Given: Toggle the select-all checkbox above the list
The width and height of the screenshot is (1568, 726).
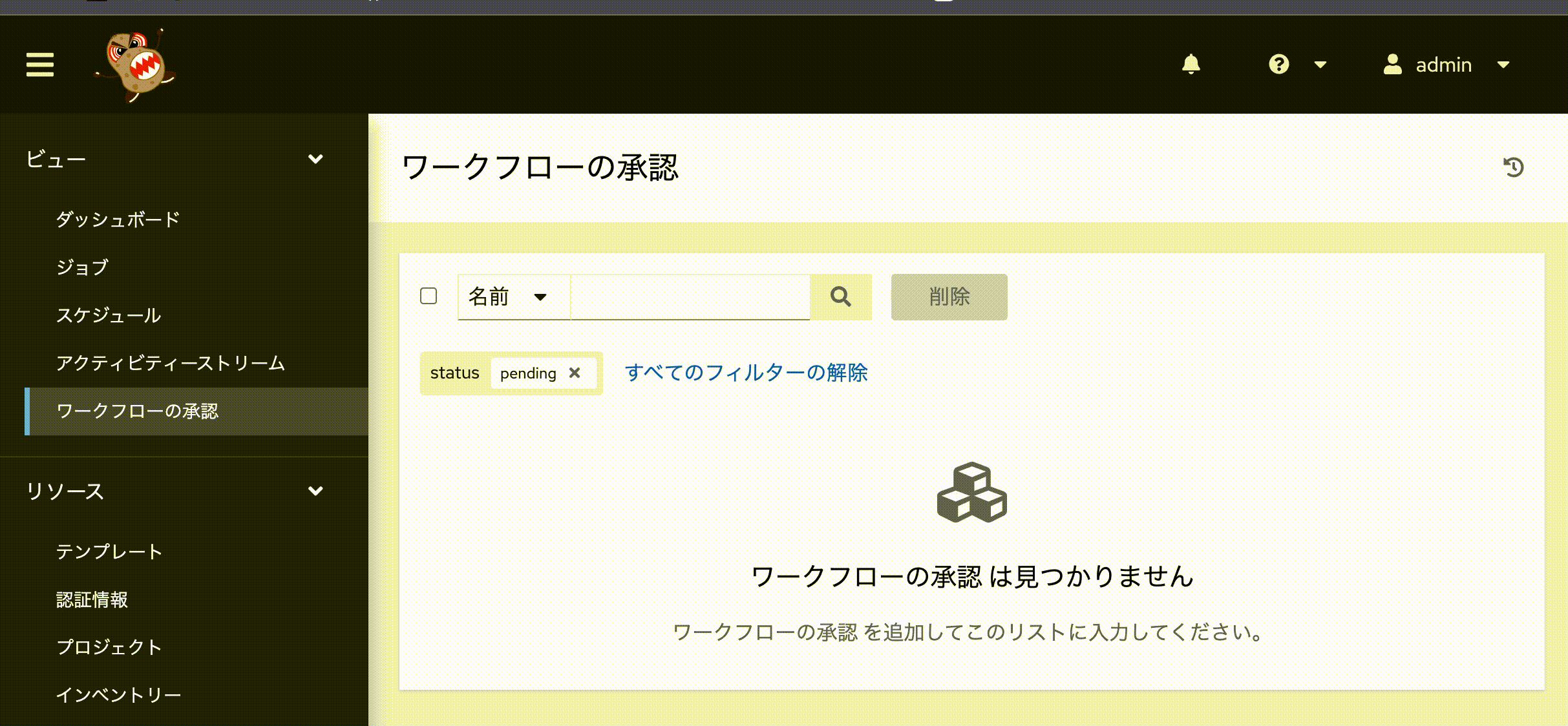Looking at the screenshot, I should [x=428, y=296].
